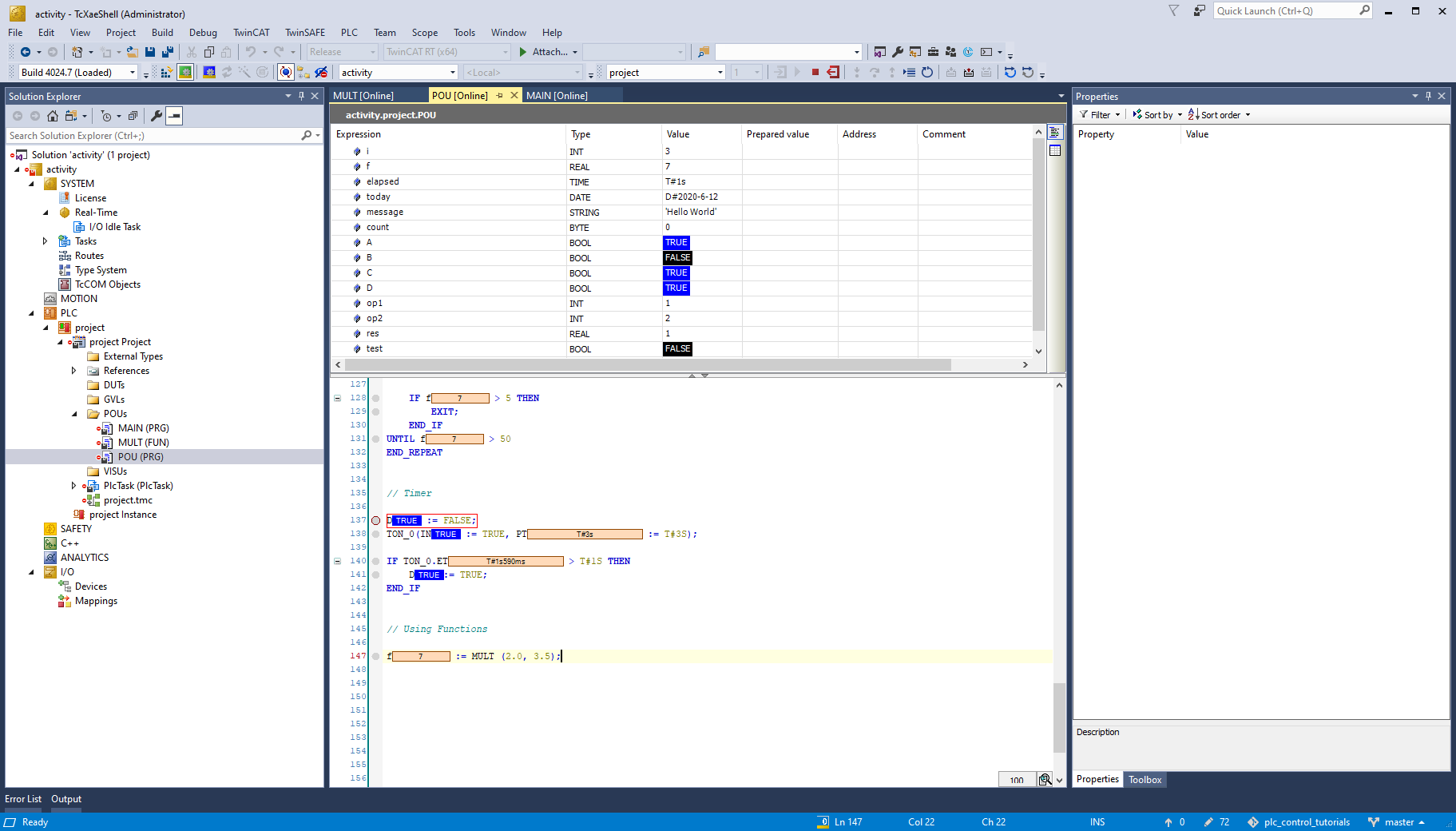Click the Solution Explorer Home icon
Image resolution: width=1456 pixels, height=831 pixels.
(x=53, y=116)
